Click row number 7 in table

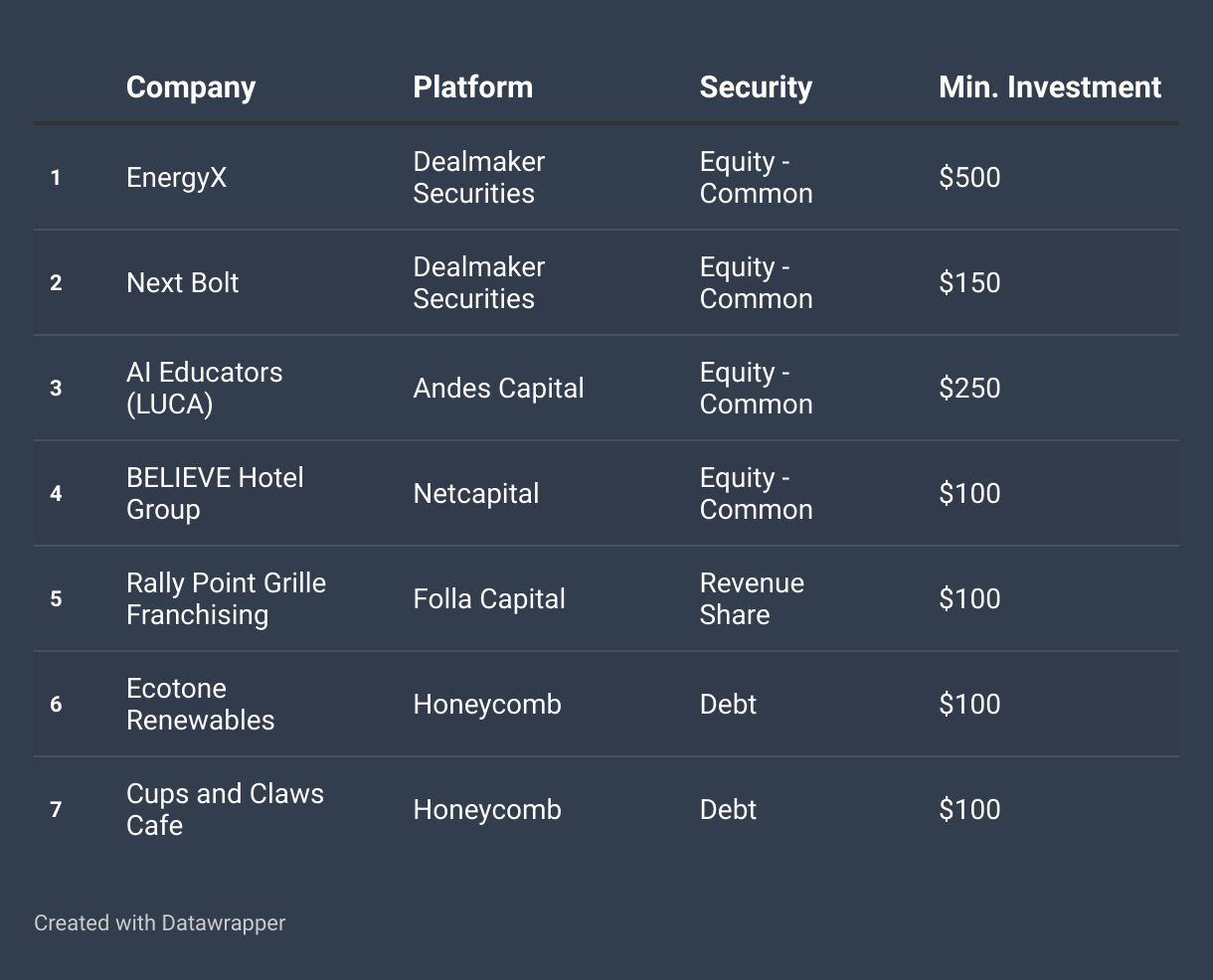pyautogui.click(x=56, y=810)
